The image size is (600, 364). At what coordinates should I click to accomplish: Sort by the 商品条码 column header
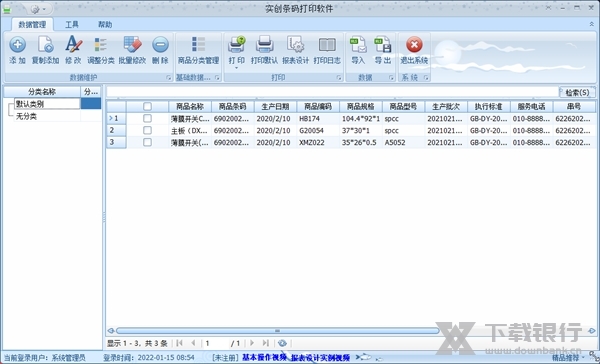pos(233,106)
